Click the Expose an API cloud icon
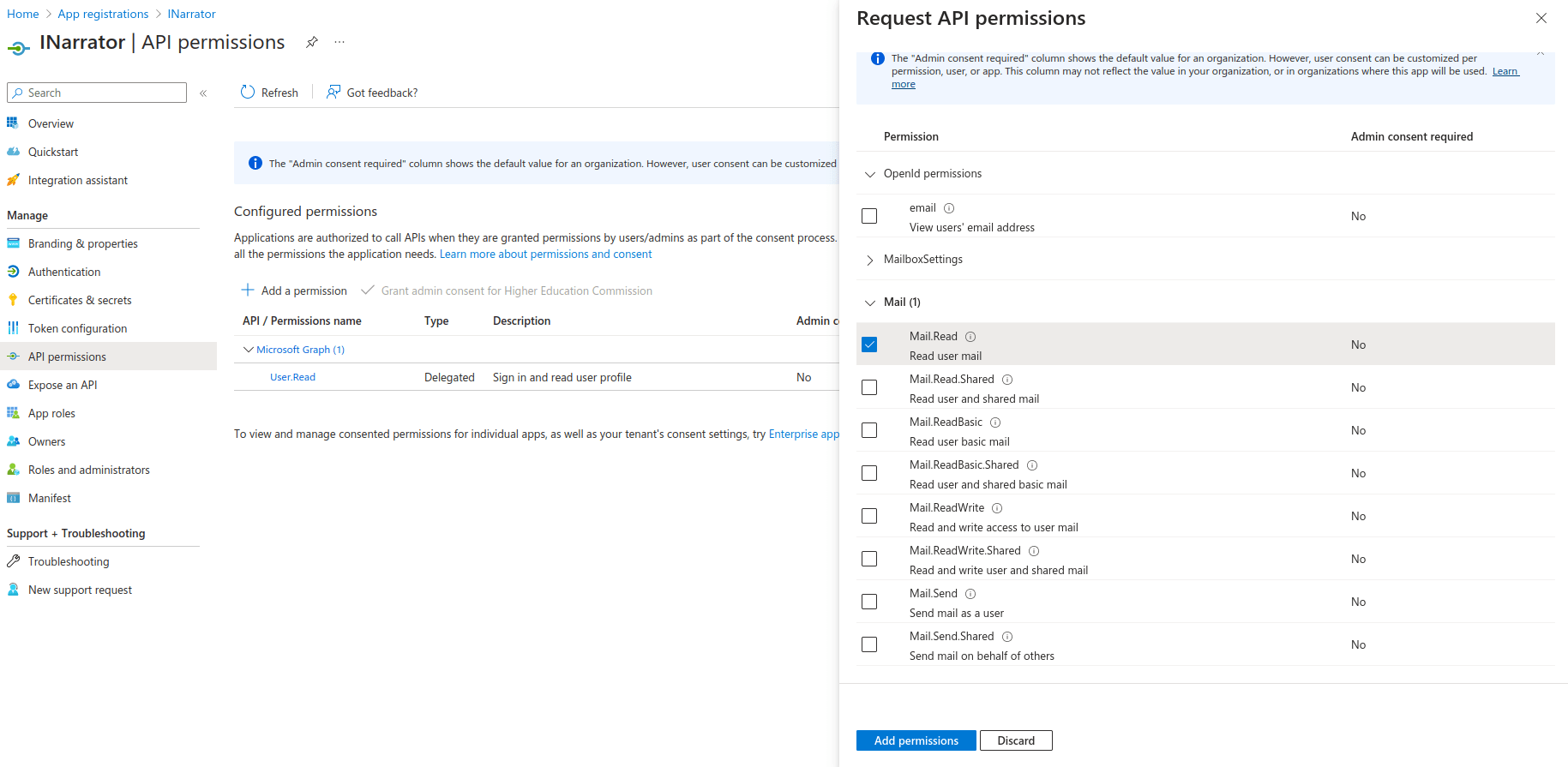Image resolution: width=1568 pixels, height=767 pixels. [x=13, y=385]
